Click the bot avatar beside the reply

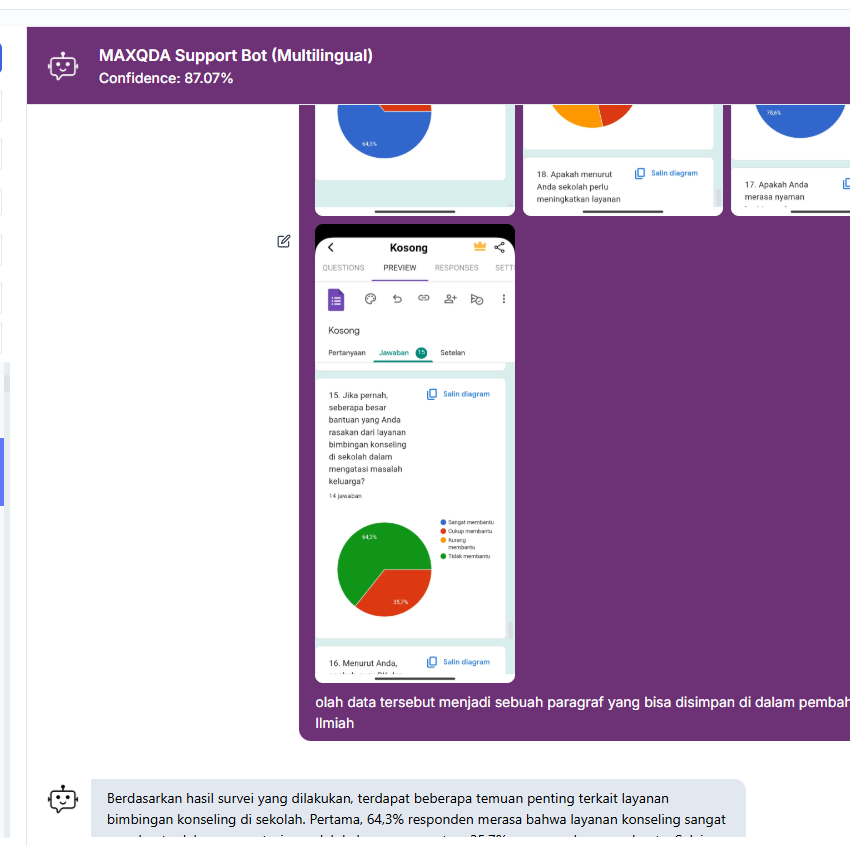tap(63, 799)
